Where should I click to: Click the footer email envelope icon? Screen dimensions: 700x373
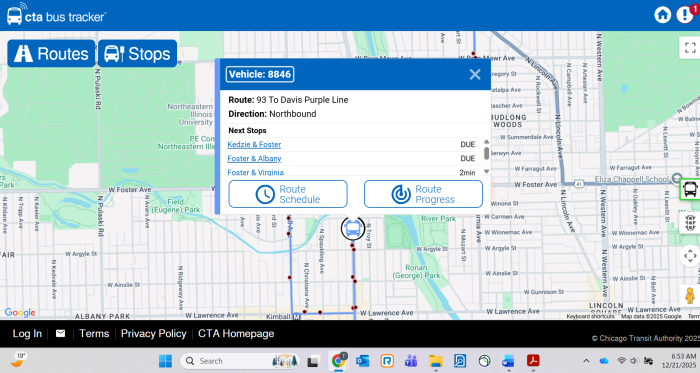coord(60,333)
